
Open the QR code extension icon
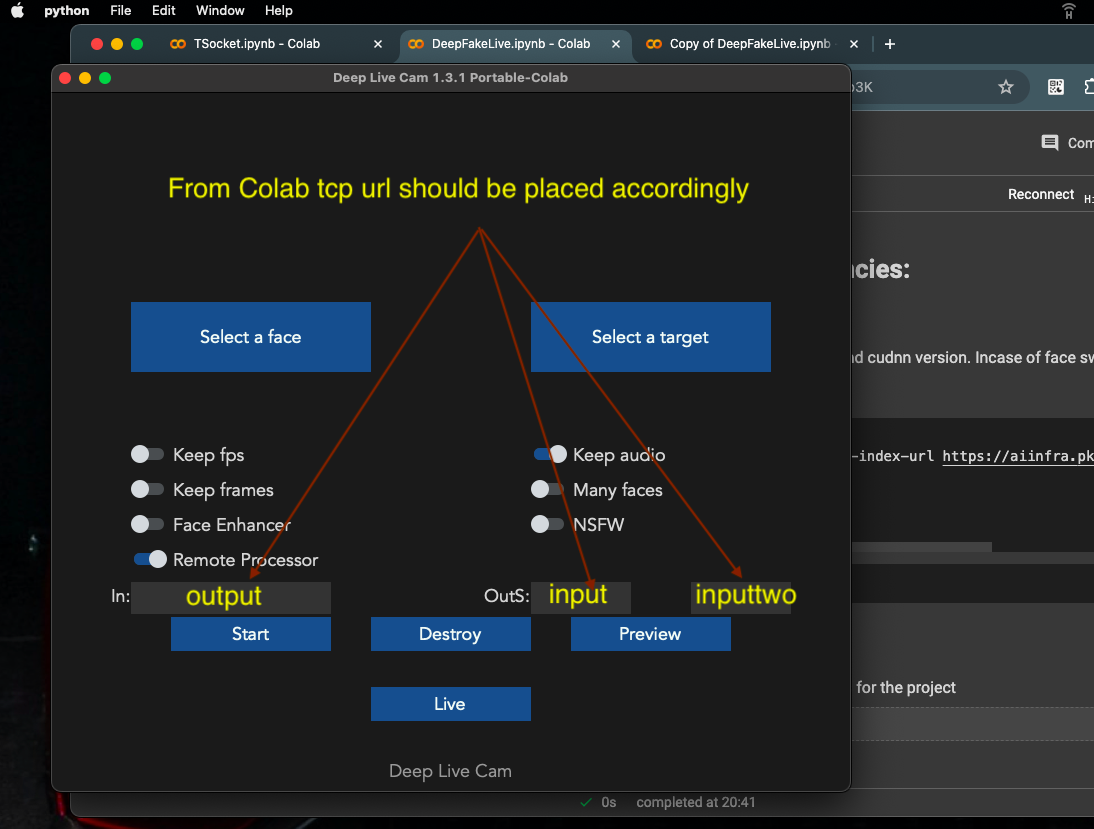click(x=1056, y=87)
